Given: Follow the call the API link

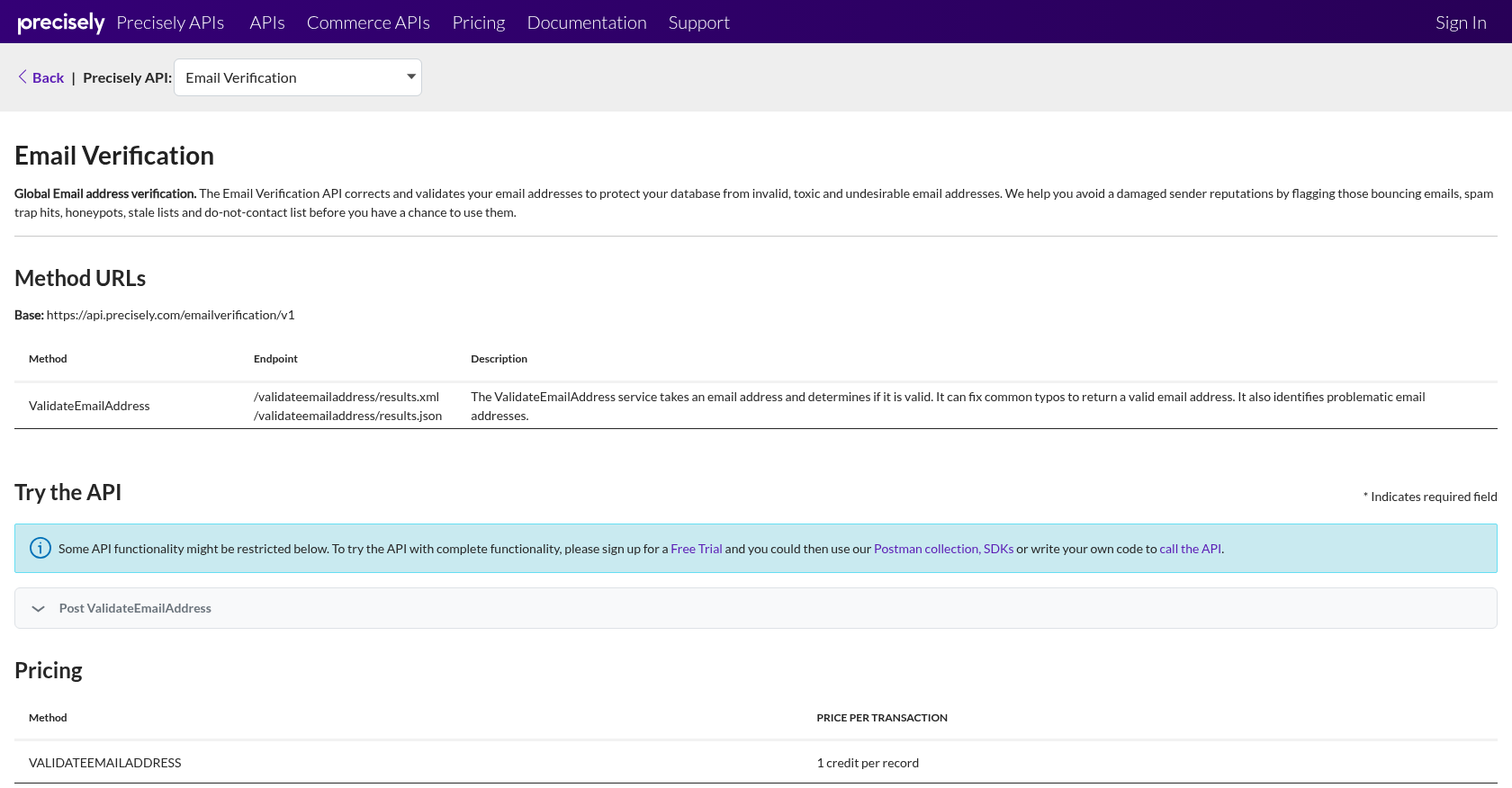Looking at the screenshot, I should pyautogui.click(x=1191, y=549).
